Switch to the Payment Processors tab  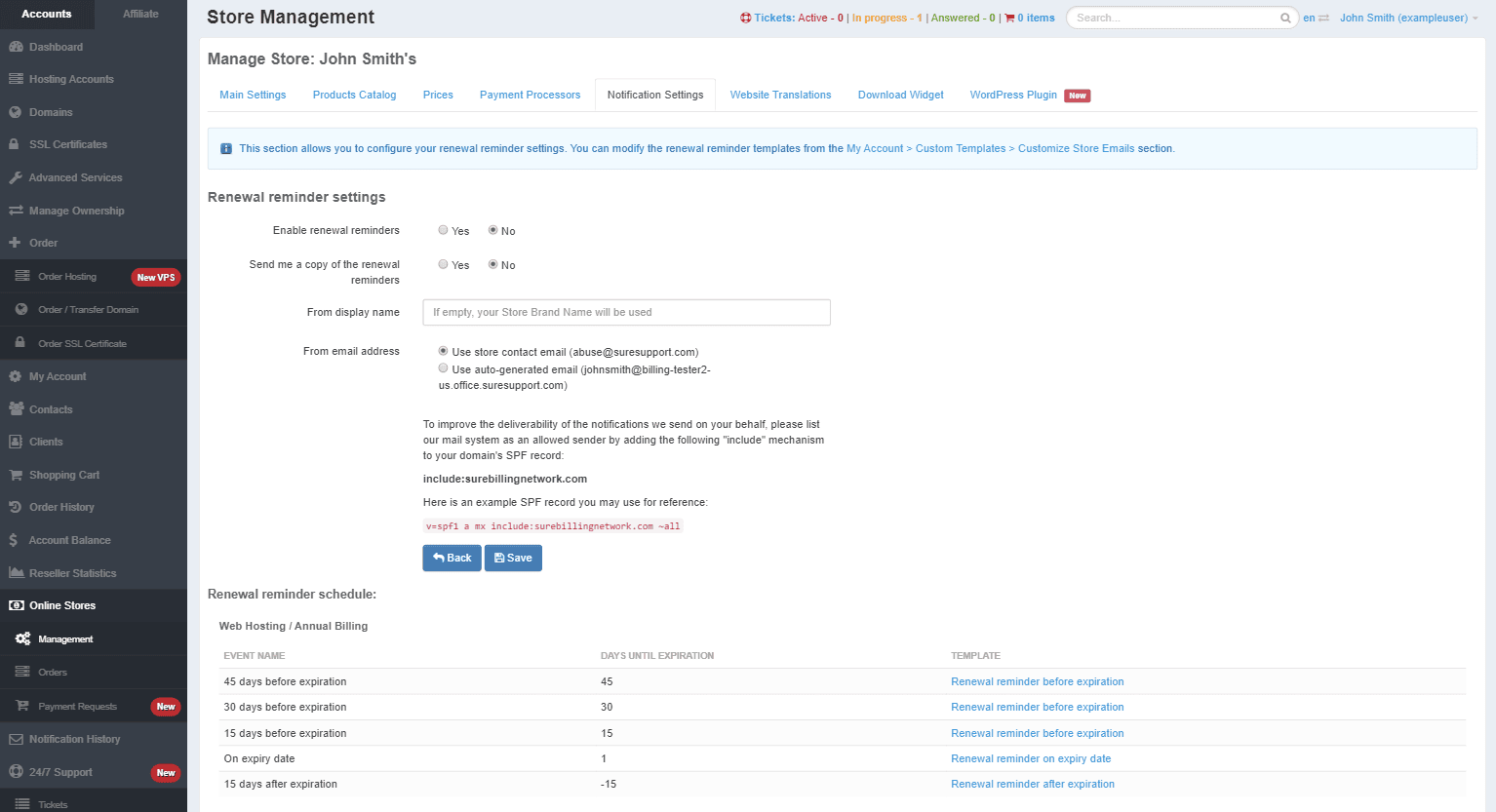coord(530,95)
